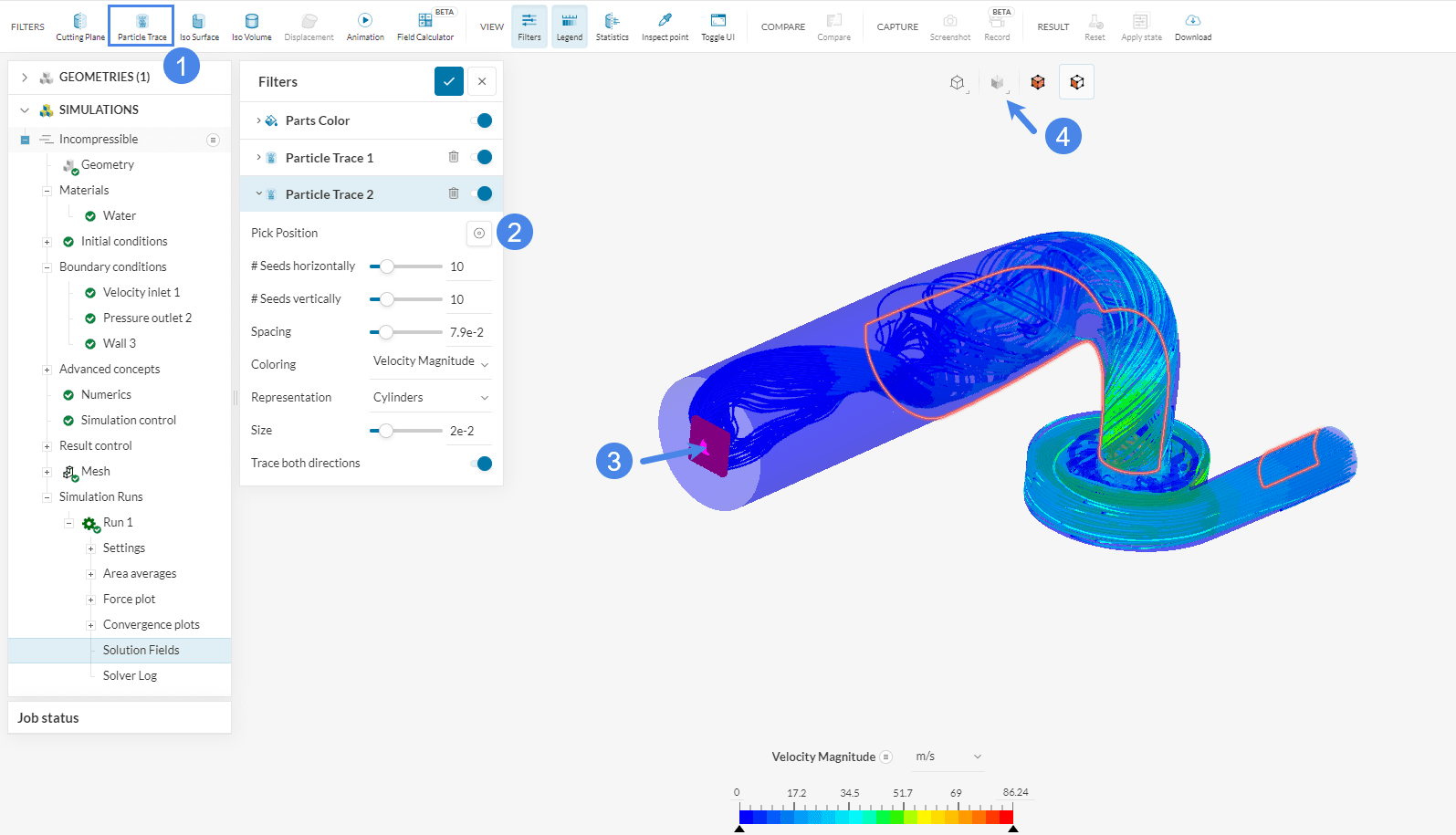Click the Statistics toolbar icon
The image size is (1456, 835).
click(x=612, y=26)
